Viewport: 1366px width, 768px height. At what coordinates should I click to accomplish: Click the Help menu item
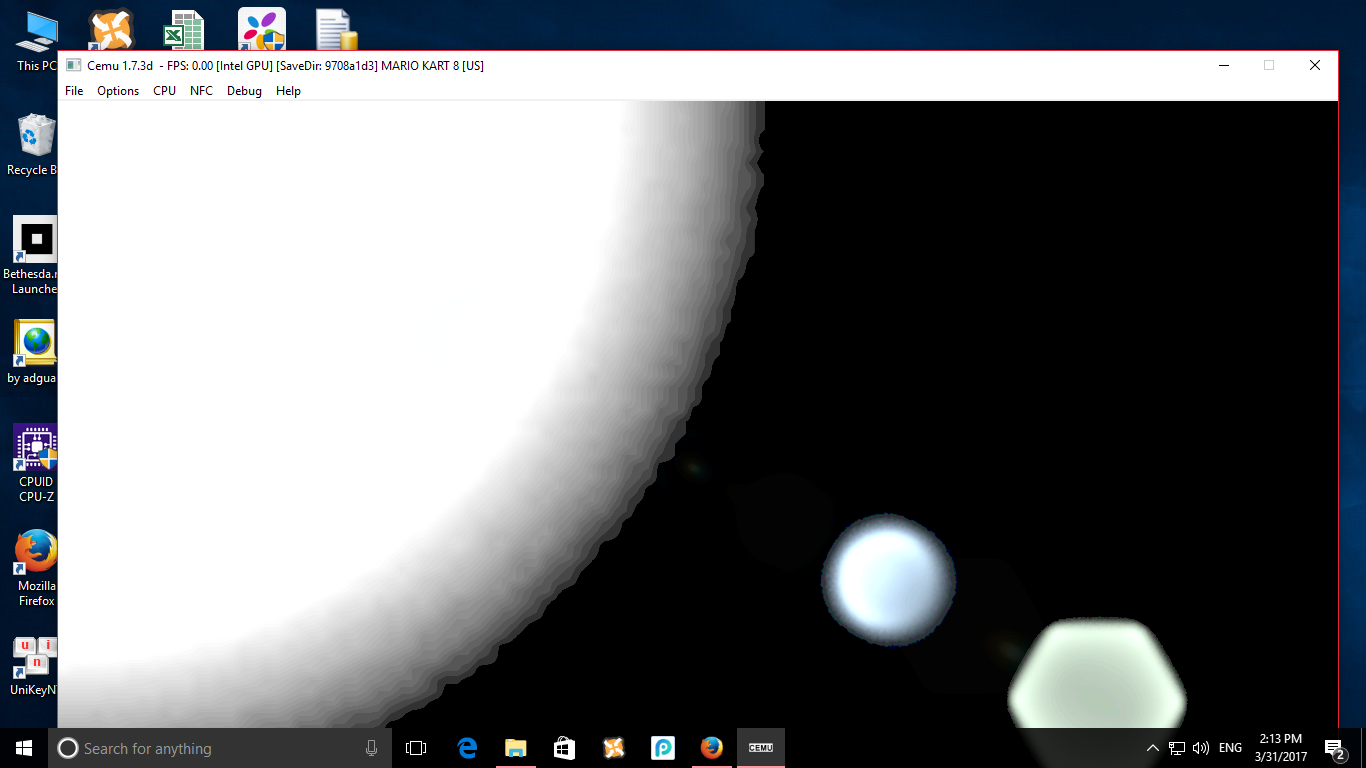pyautogui.click(x=288, y=91)
